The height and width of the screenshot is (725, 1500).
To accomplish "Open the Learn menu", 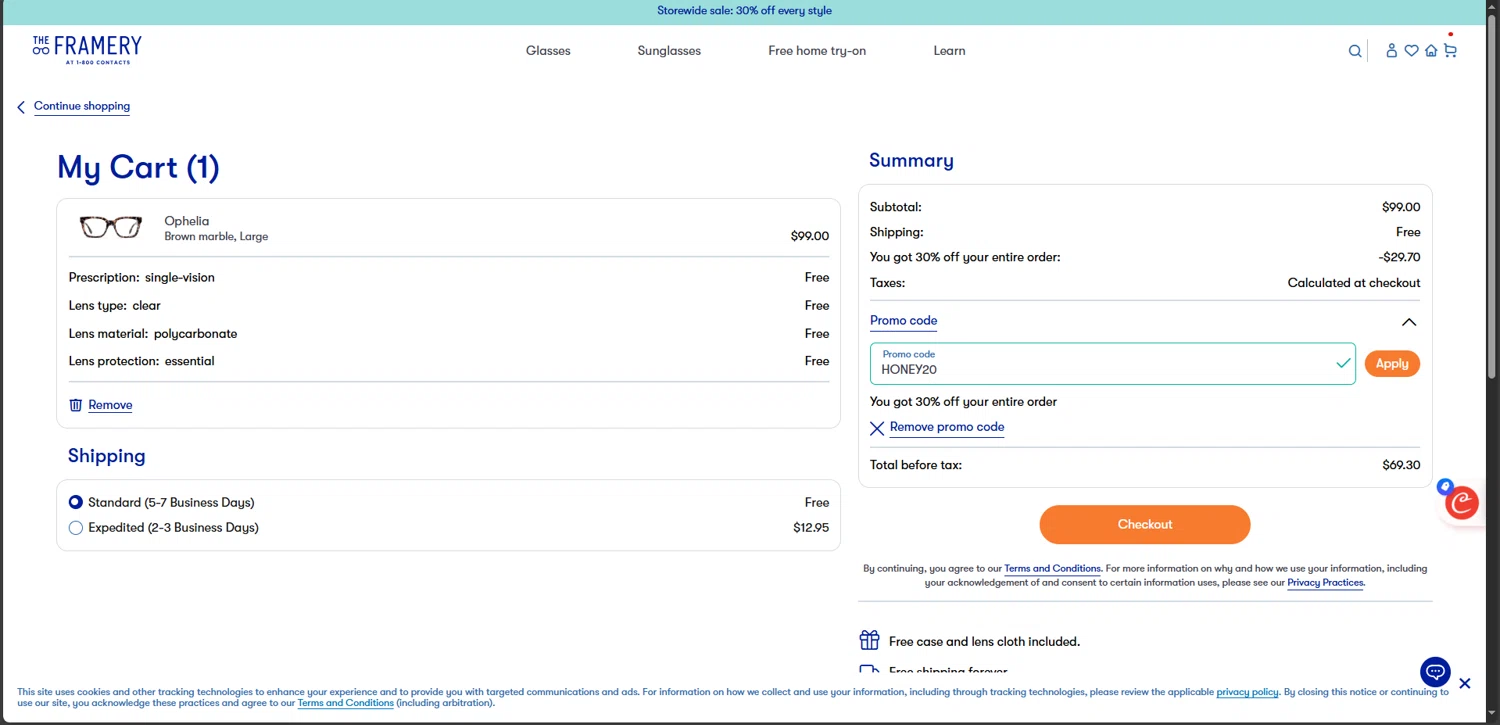I will pyautogui.click(x=949, y=51).
